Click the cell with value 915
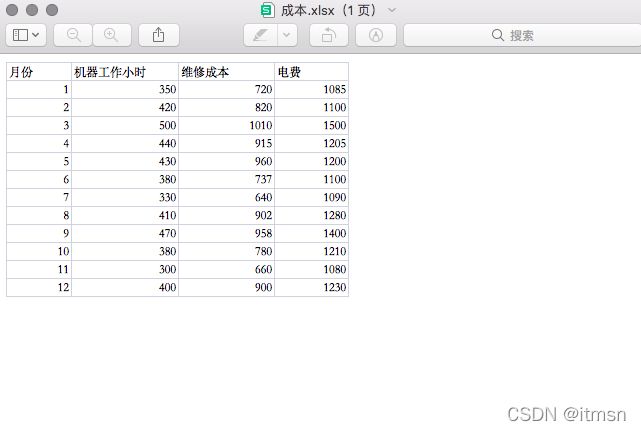Image resolution: width=641 pixels, height=431 pixels. [x=226, y=144]
